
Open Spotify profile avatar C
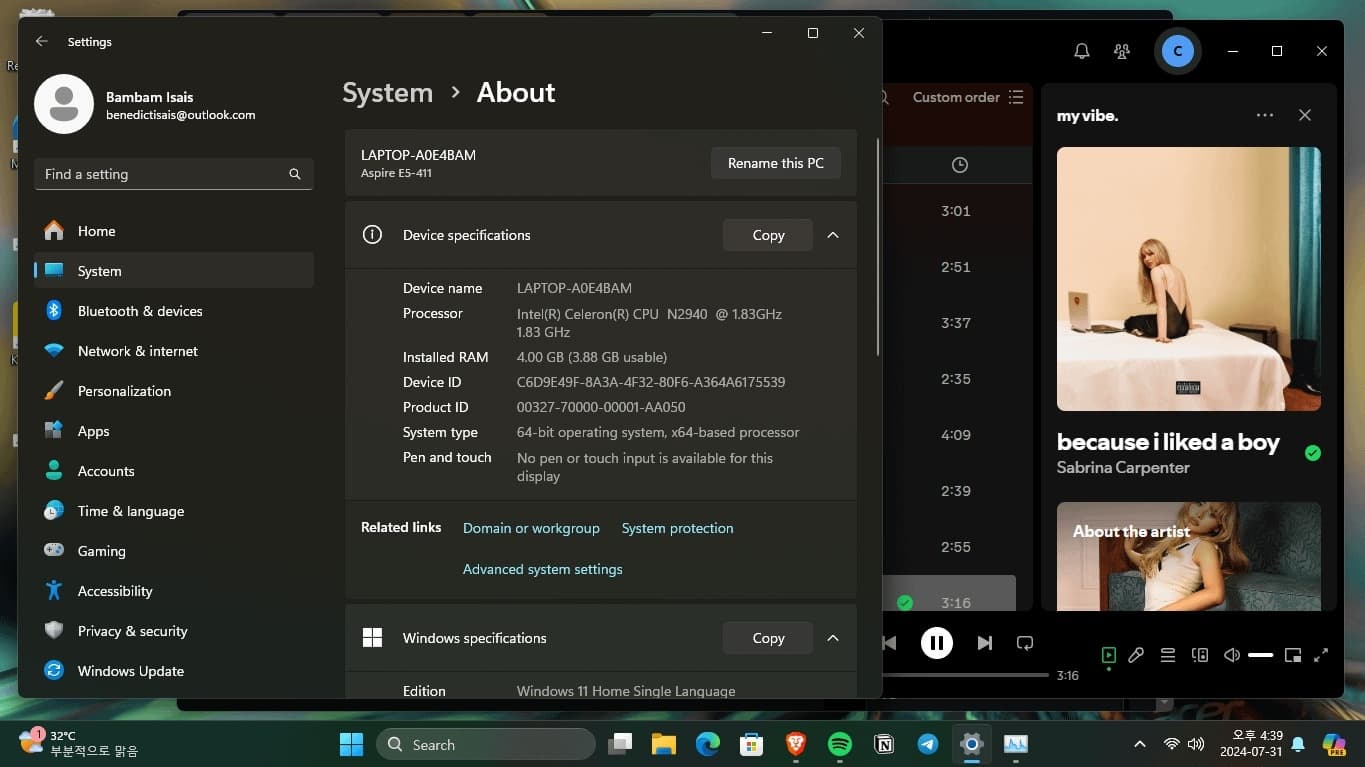[x=1177, y=51]
